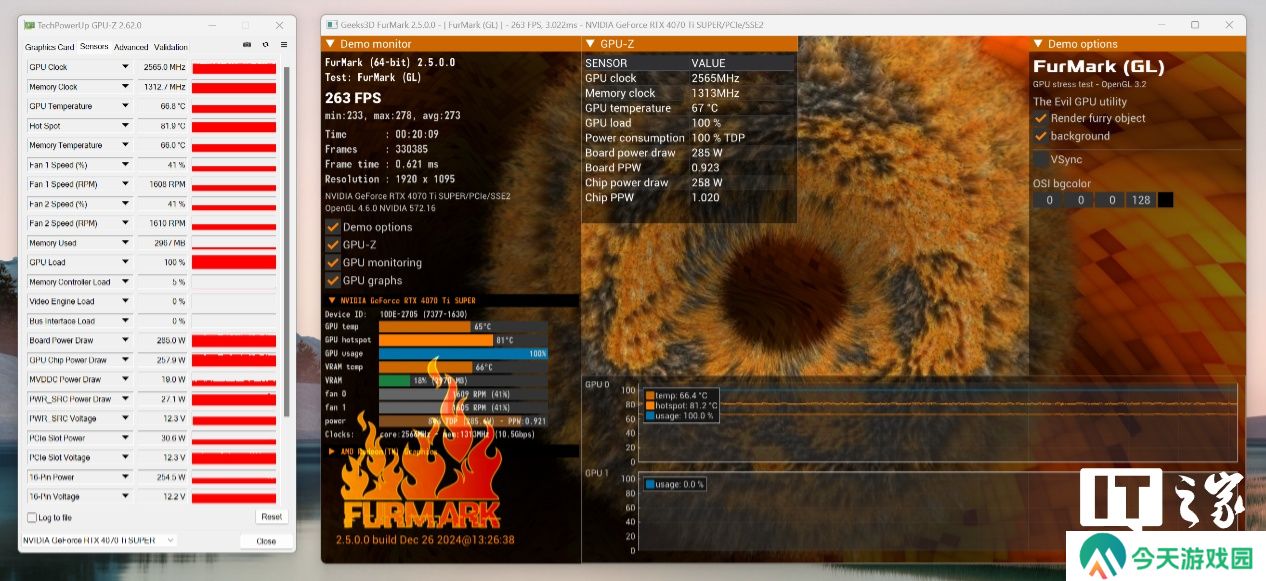The height and width of the screenshot is (581, 1266).
Task: Click the GPU 1 usage legend entry
Action: [675, 484]
